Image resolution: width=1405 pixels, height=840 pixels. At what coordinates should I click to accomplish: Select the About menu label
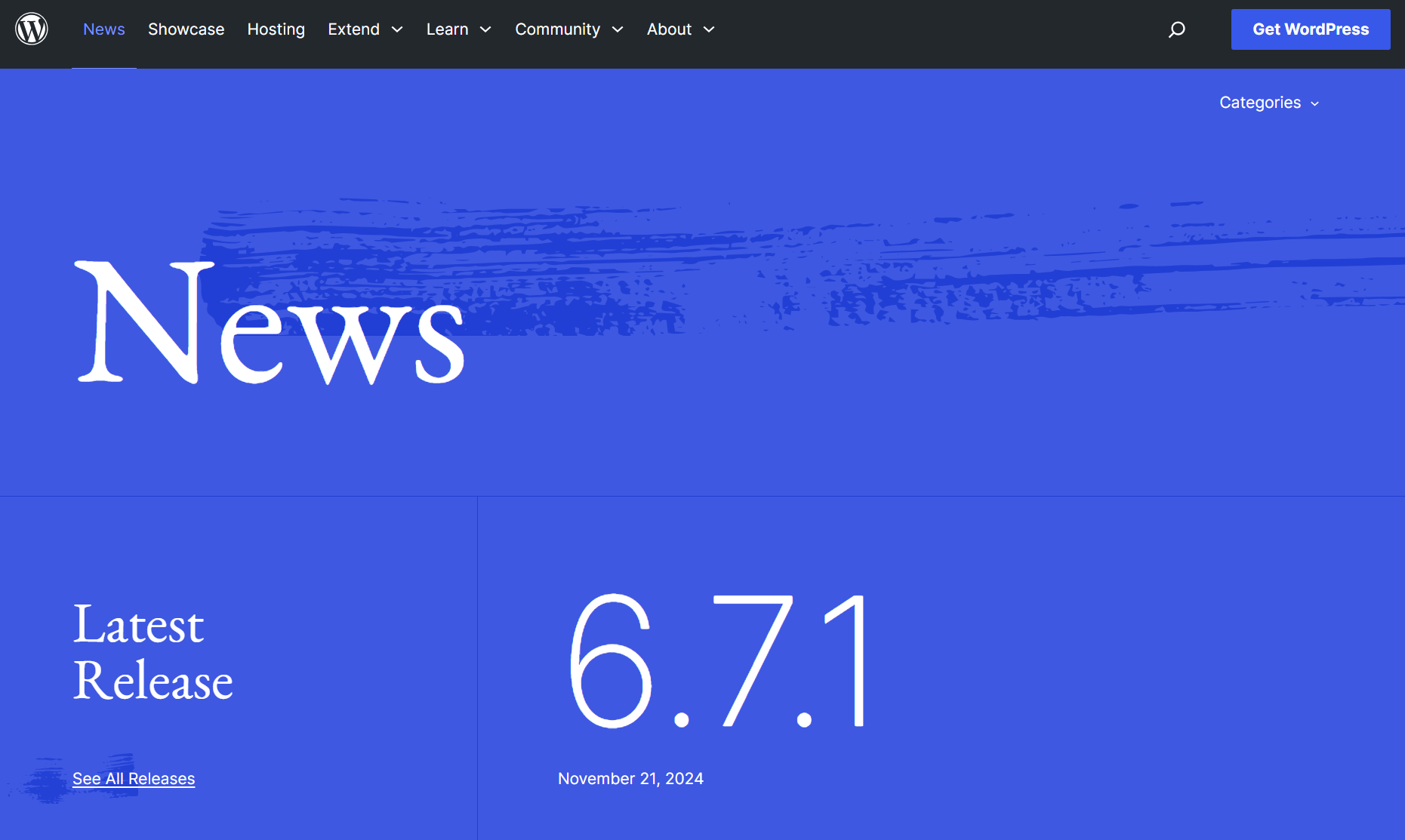669,29
